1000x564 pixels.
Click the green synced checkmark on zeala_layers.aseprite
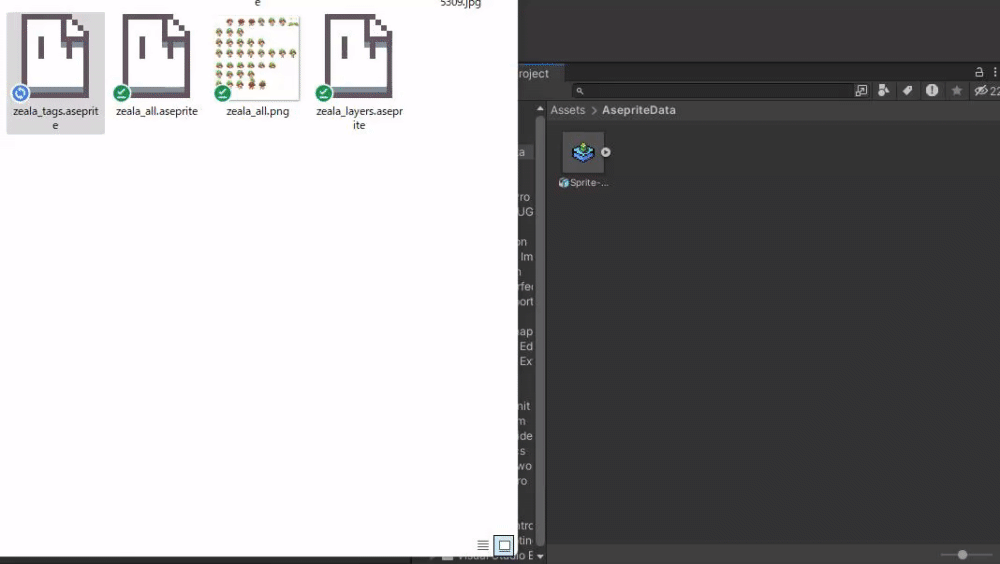(323, 93)
